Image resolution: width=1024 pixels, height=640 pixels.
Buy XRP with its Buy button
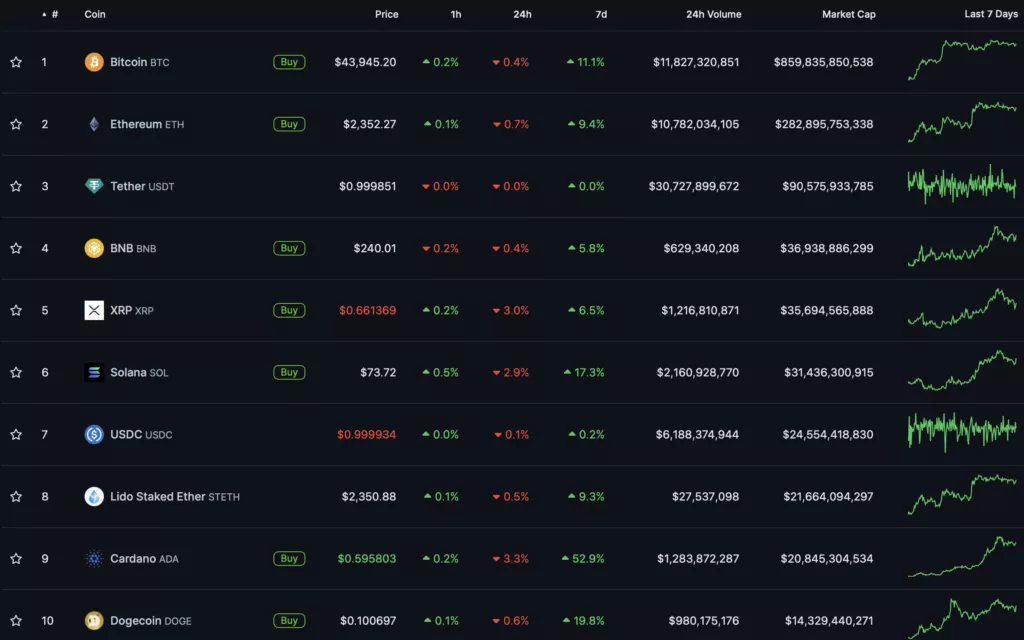289,310
